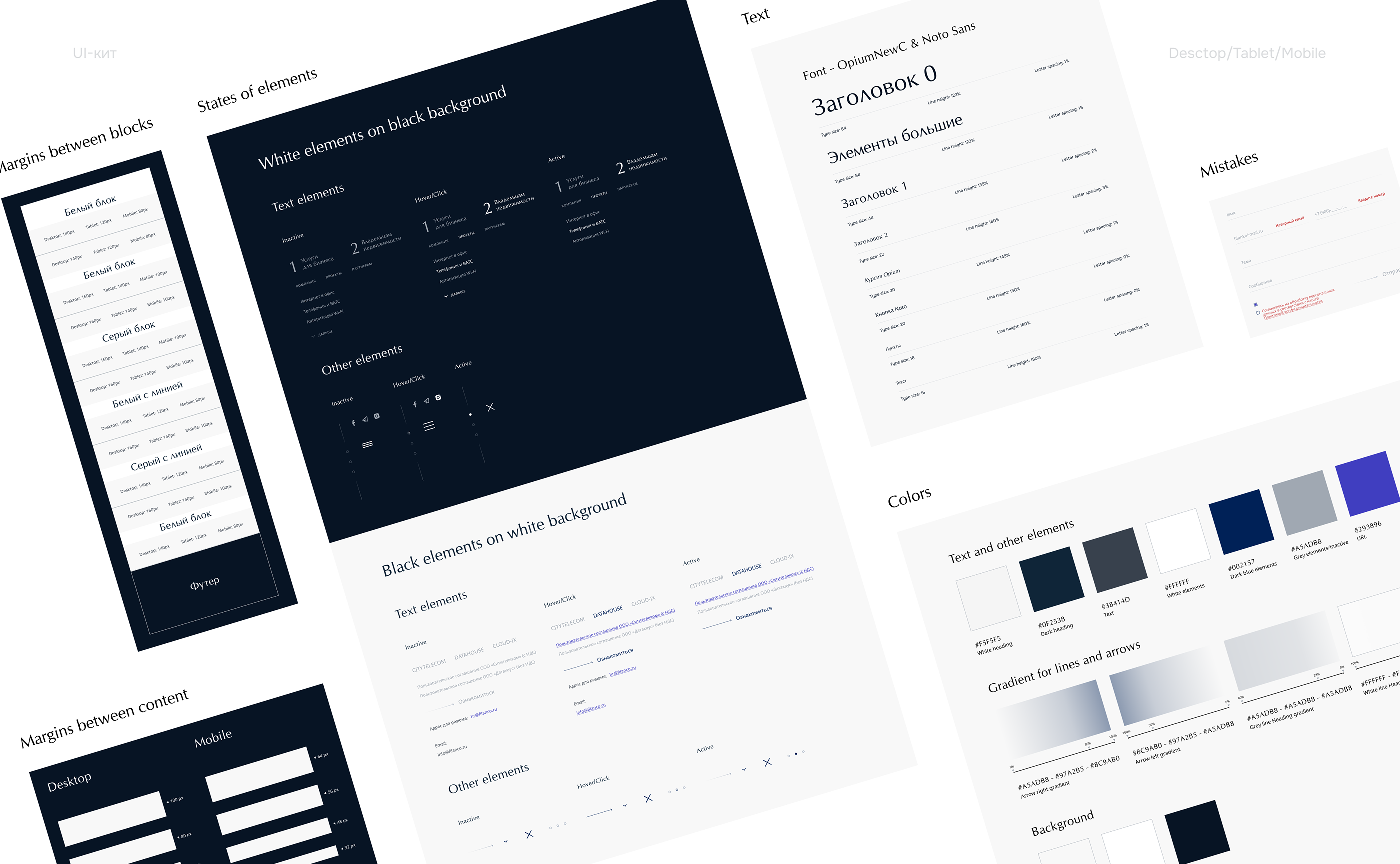Image resolution: width=1400 pixels, height=864 pixels.
Task: Click the dark blue X under Active
Action: pyautogui.click(x=767, y=762)
